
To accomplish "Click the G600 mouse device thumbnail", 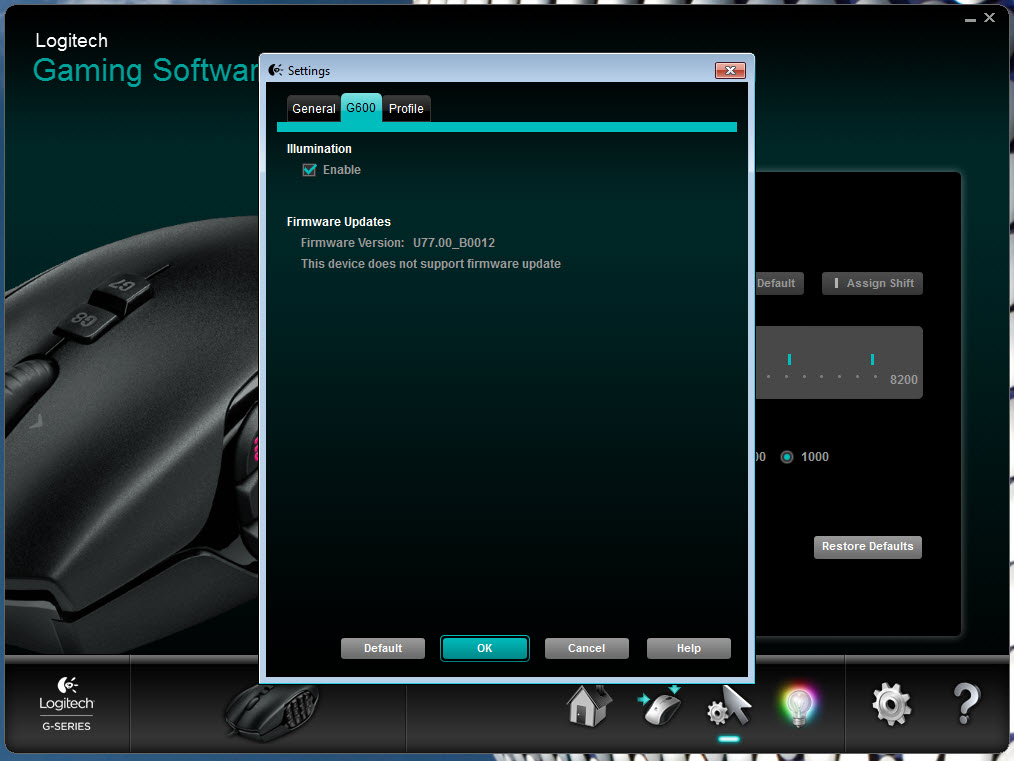I will 272,712.
